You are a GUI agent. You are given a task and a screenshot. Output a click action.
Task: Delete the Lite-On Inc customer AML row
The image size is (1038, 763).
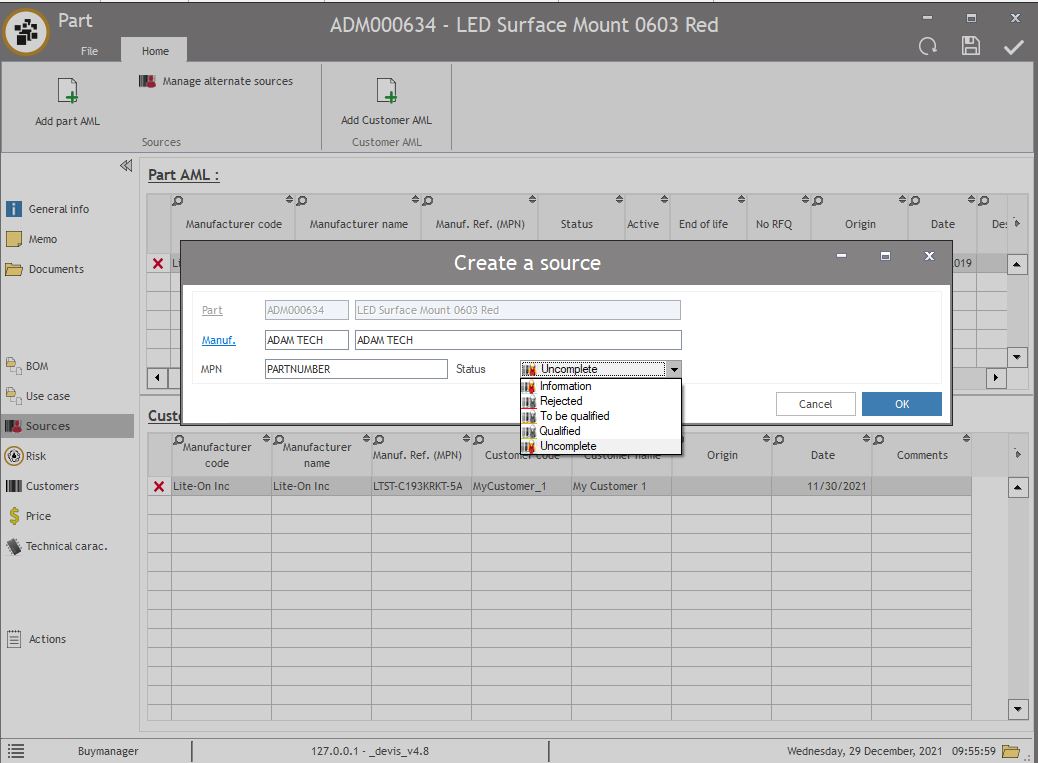point(158,486)
